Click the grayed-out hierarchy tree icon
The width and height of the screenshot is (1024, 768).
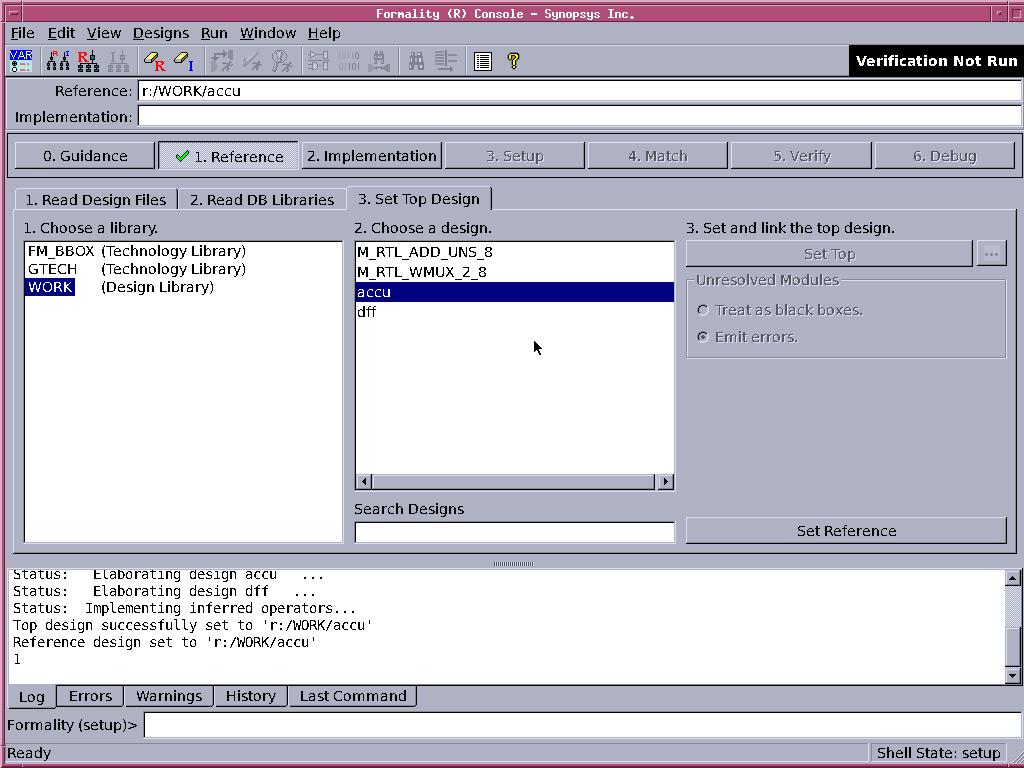(x=118, y=61)
